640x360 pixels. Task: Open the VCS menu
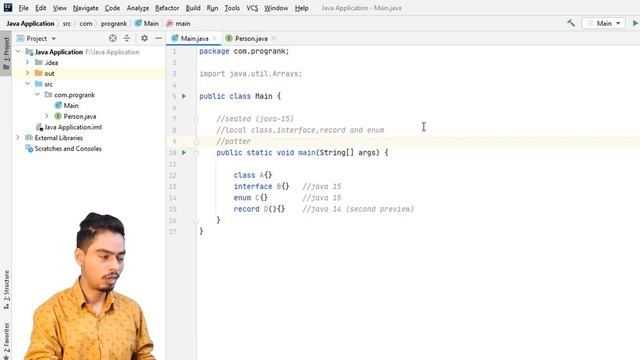[252, 8]
